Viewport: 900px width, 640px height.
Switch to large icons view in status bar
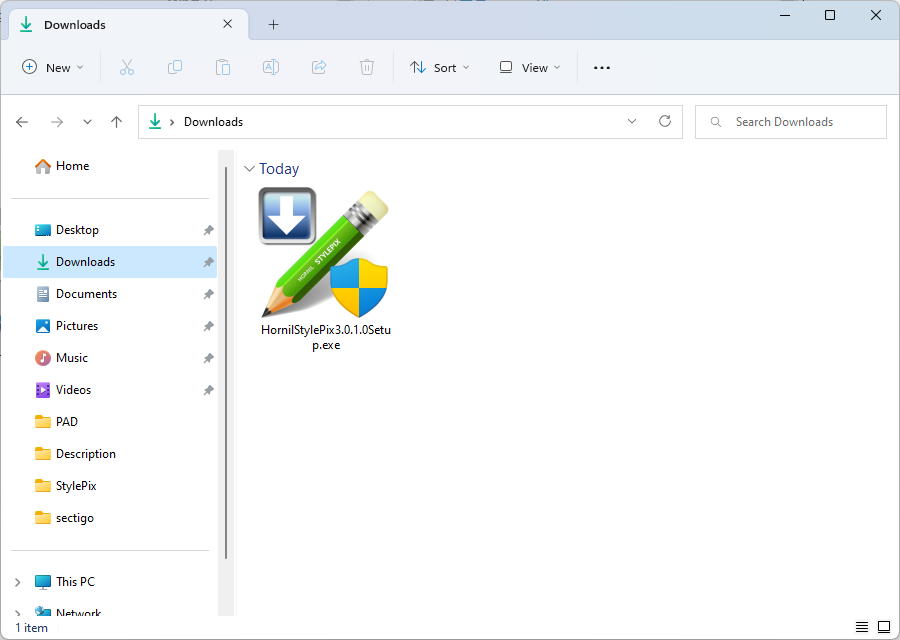(884, 627)
